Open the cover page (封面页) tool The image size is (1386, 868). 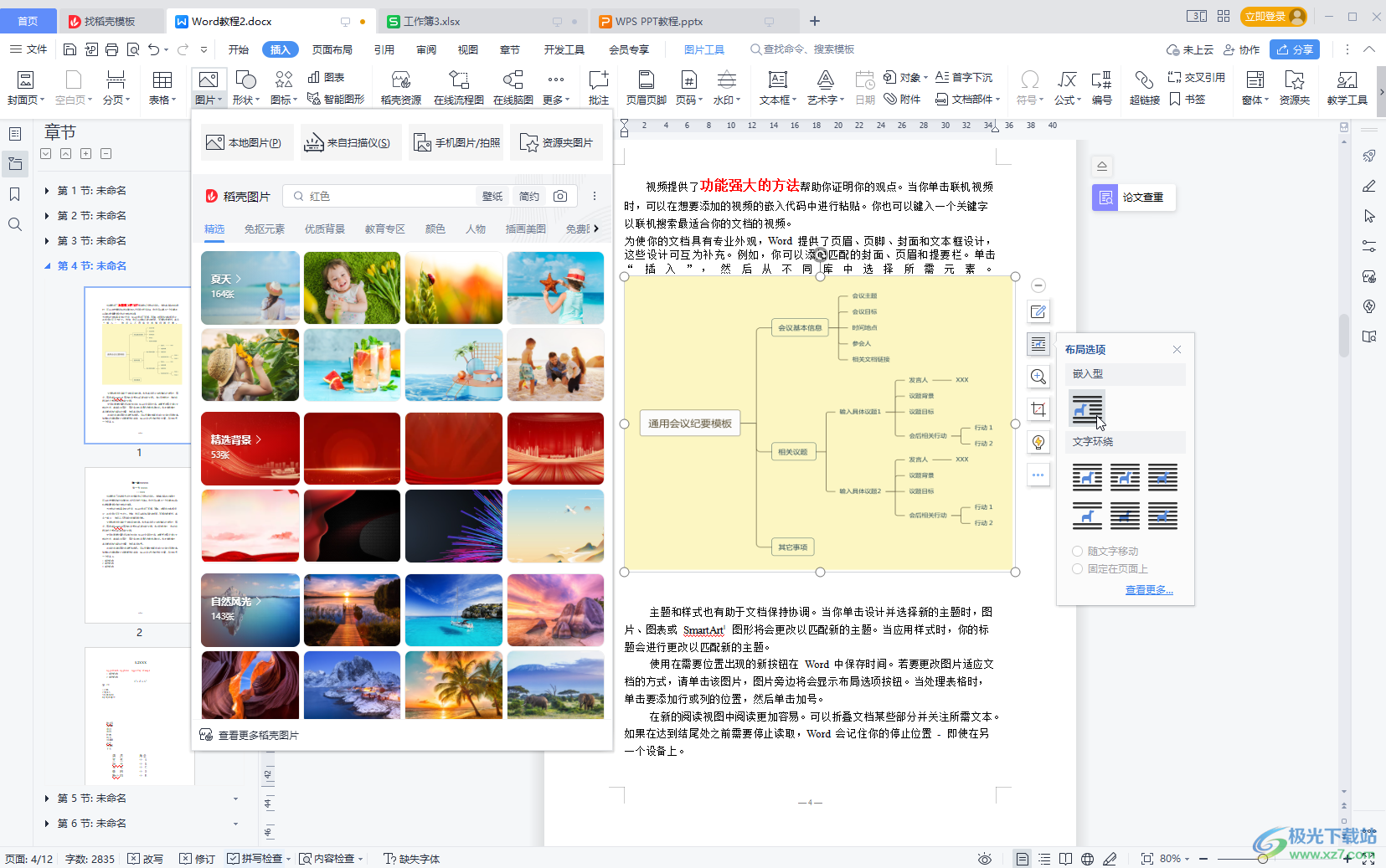(x=25, y=88)
